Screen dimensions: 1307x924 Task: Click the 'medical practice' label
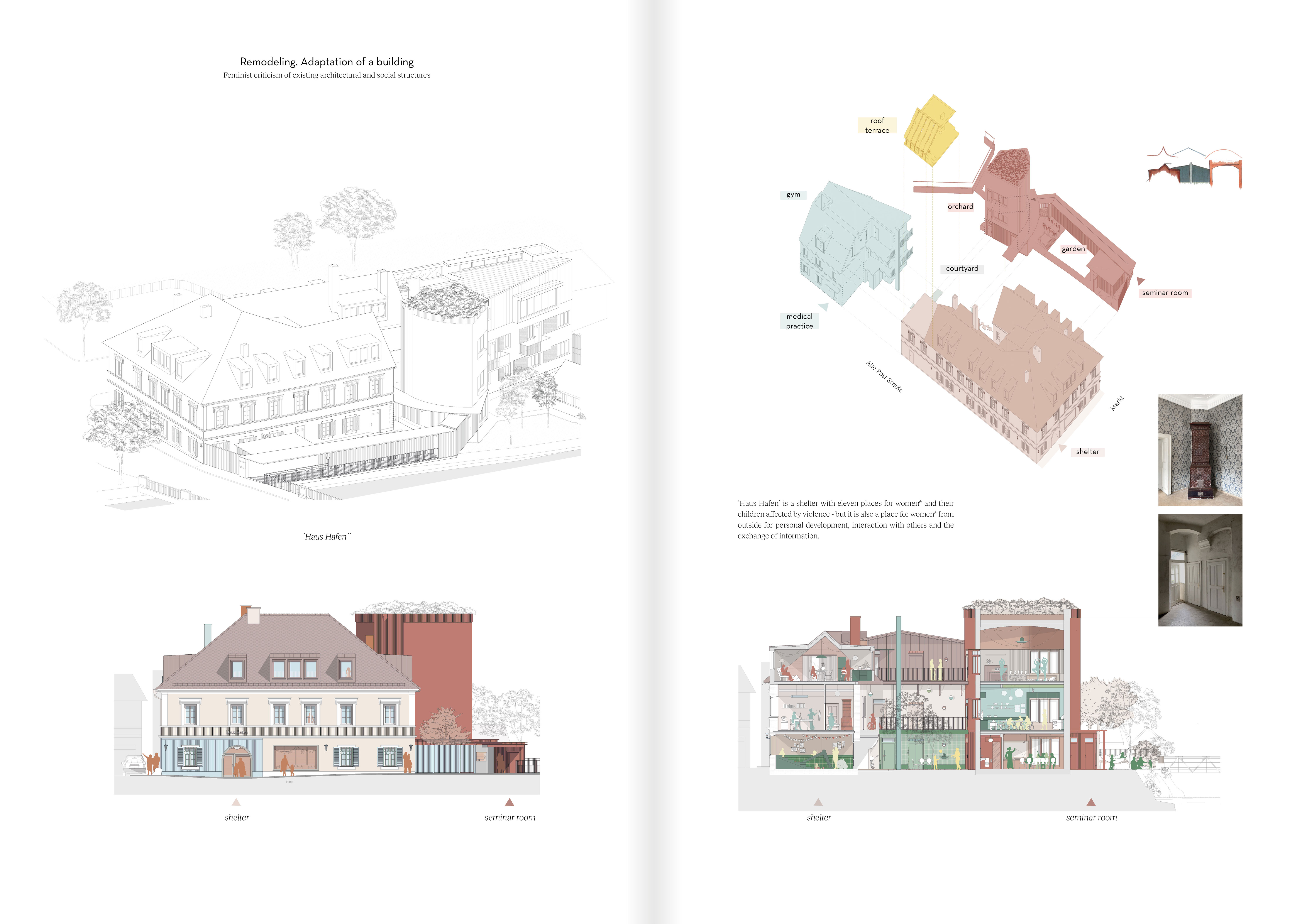(x=799, y=321)
